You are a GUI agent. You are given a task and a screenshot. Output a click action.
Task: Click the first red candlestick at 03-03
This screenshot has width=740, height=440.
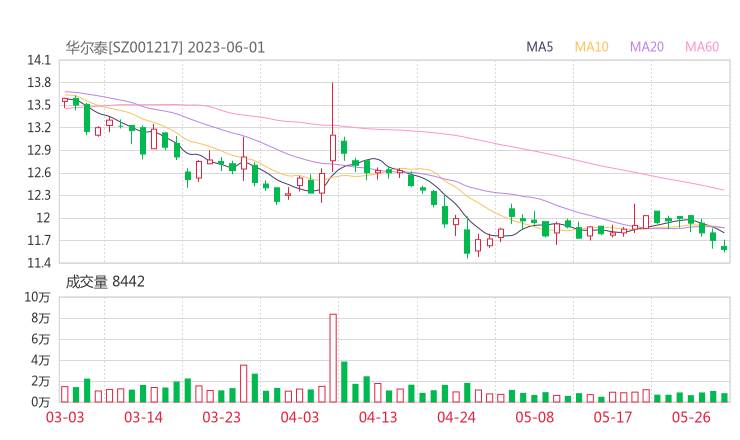[65, 100]
